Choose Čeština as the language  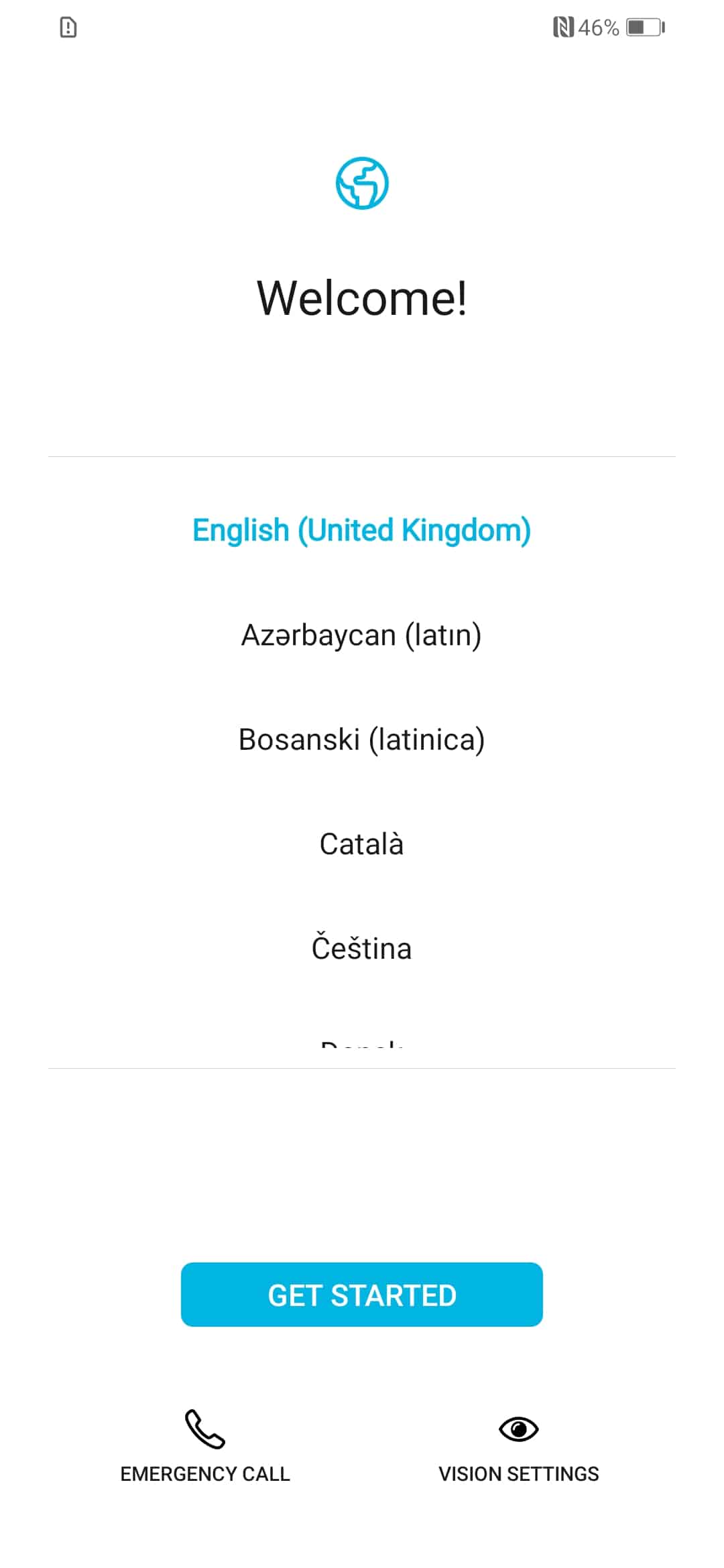362,948
